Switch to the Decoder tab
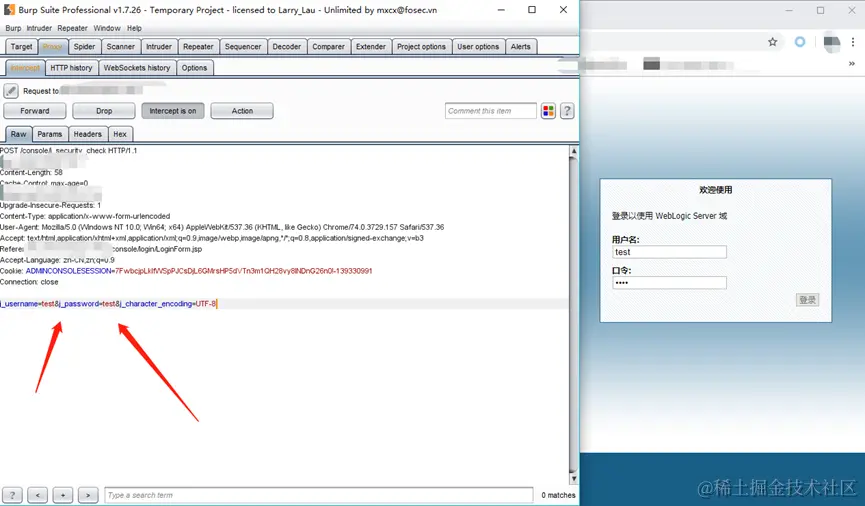865x506 pixels. [287, 47]
